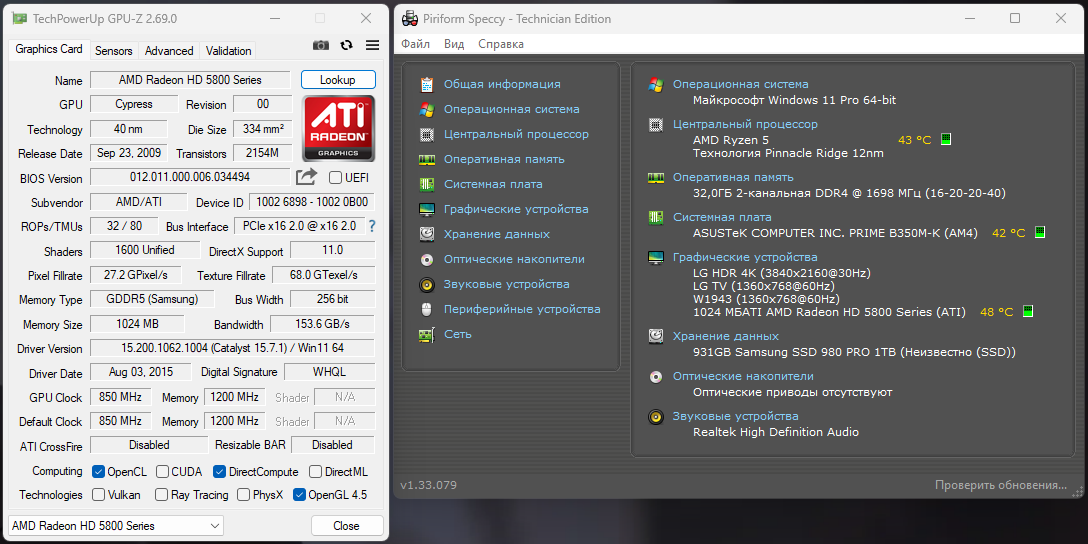Image resolution: width=1088 pixels, height=544 pixels.
Task: Click the BIOS share/export arrow icon
Action: (306, 177)
